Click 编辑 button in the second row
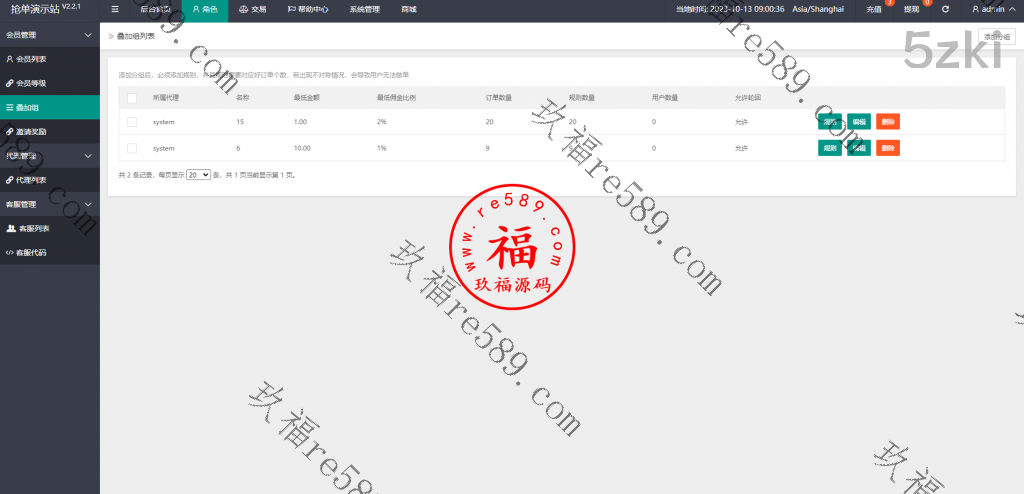 click(859, 148)
